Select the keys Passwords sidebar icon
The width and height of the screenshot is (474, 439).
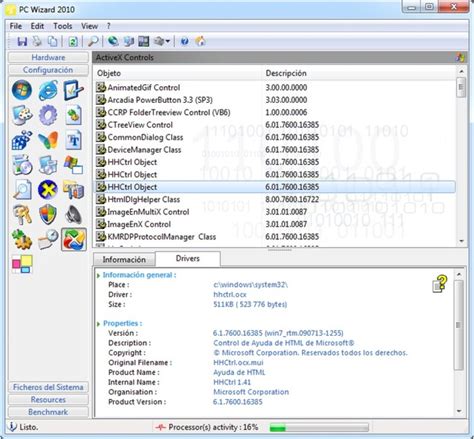coord(22,215)
